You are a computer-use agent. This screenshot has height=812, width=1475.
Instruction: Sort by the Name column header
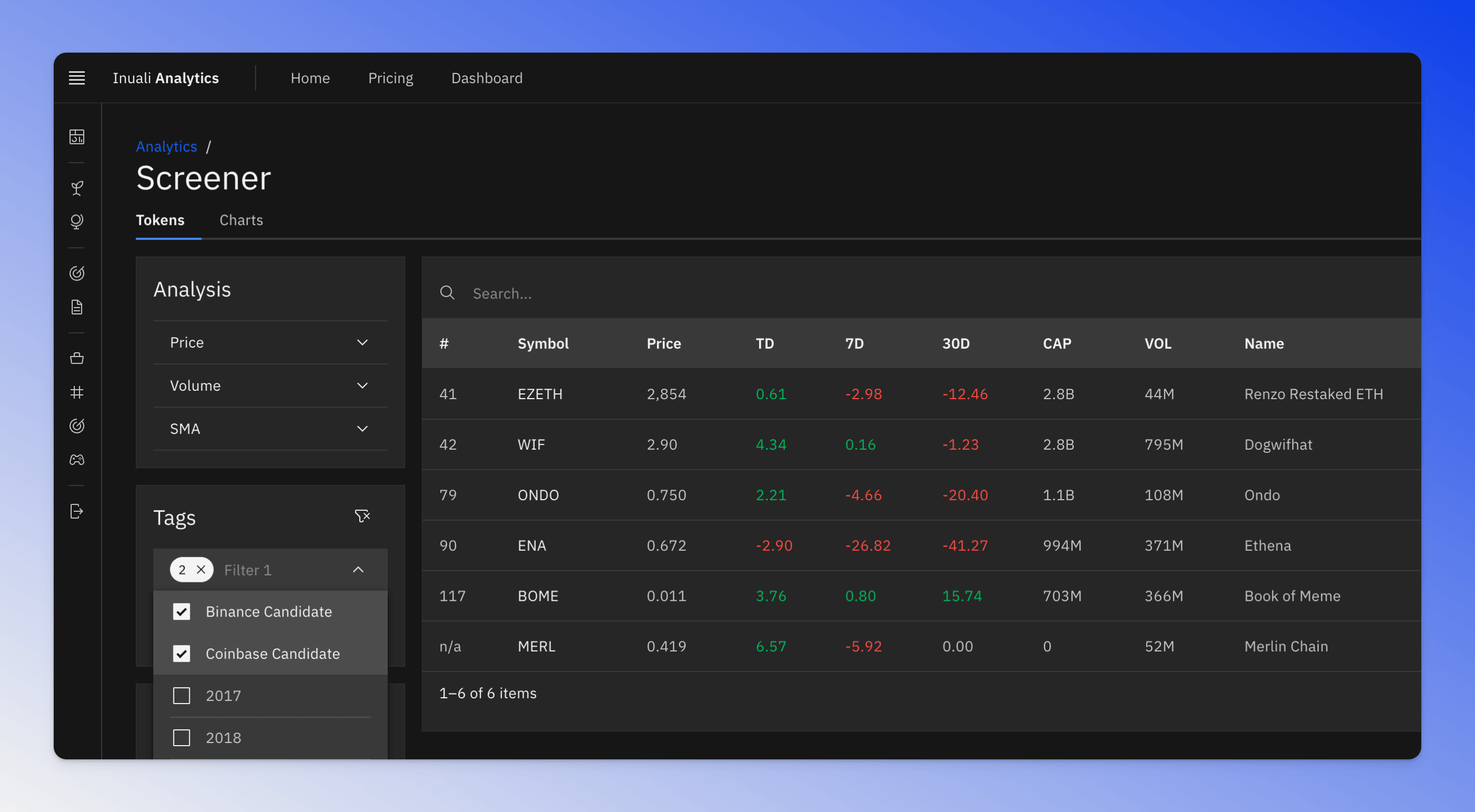(1264, 343)
